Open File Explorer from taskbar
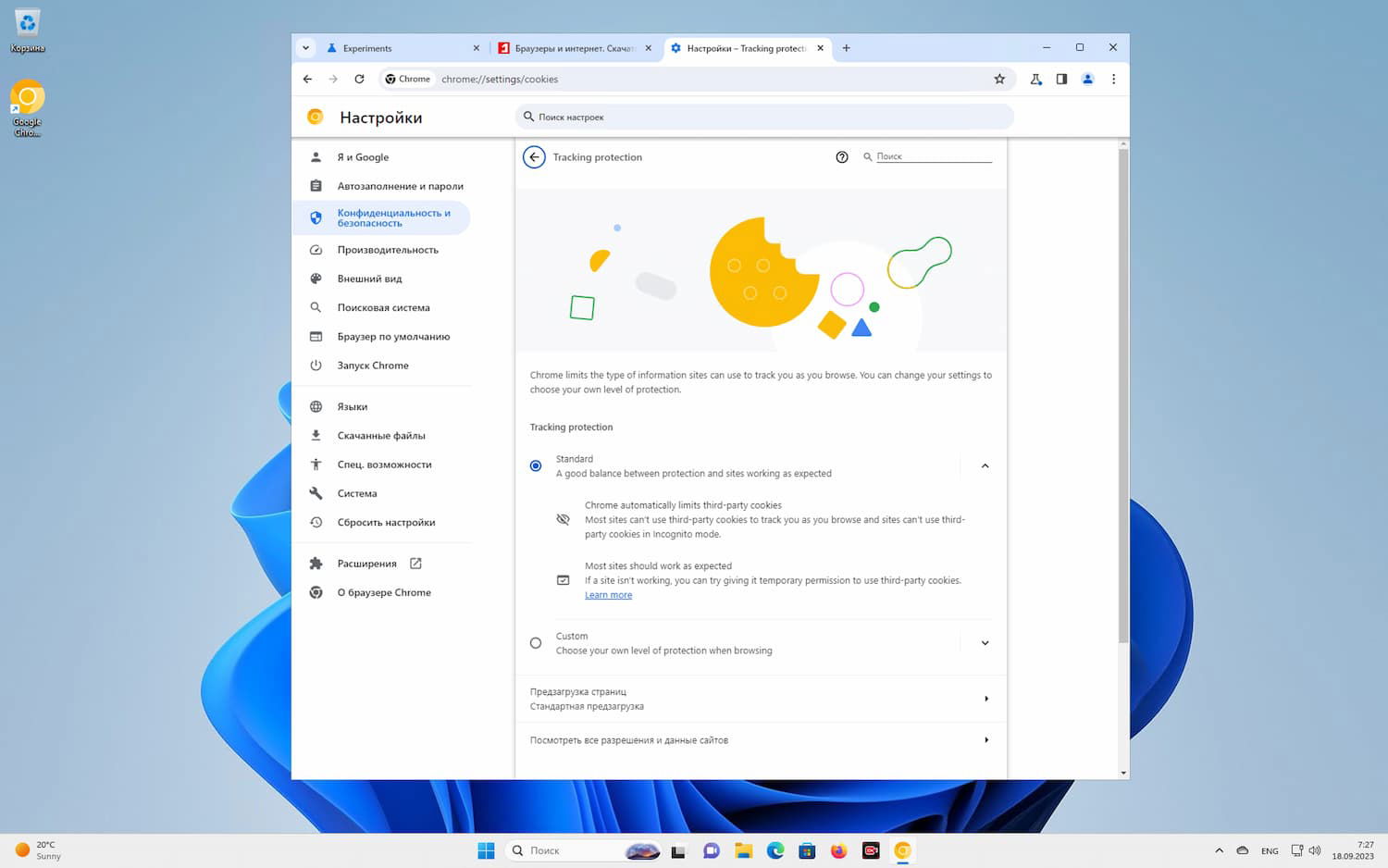This screenshot has width=1388, height=868. (743, 851)
